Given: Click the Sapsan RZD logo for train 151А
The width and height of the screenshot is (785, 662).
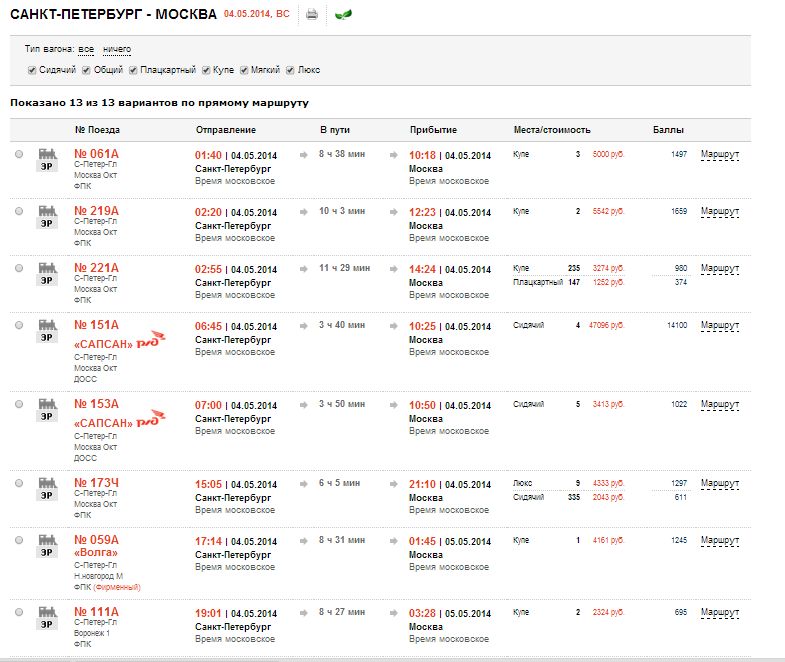Looking at the screenshot, I should coord(152,341).
